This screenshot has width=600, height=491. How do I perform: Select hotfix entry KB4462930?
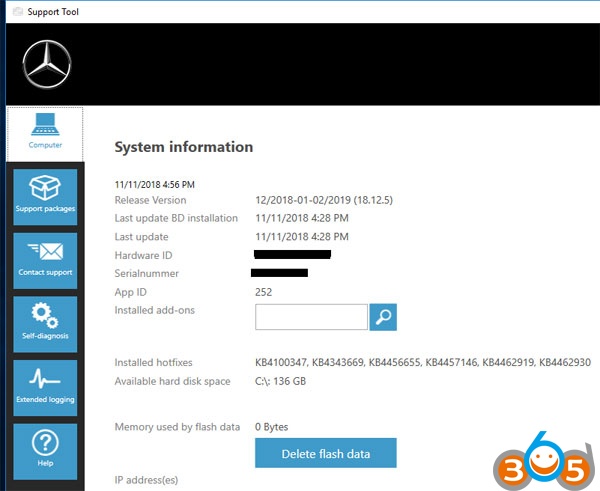565,362
